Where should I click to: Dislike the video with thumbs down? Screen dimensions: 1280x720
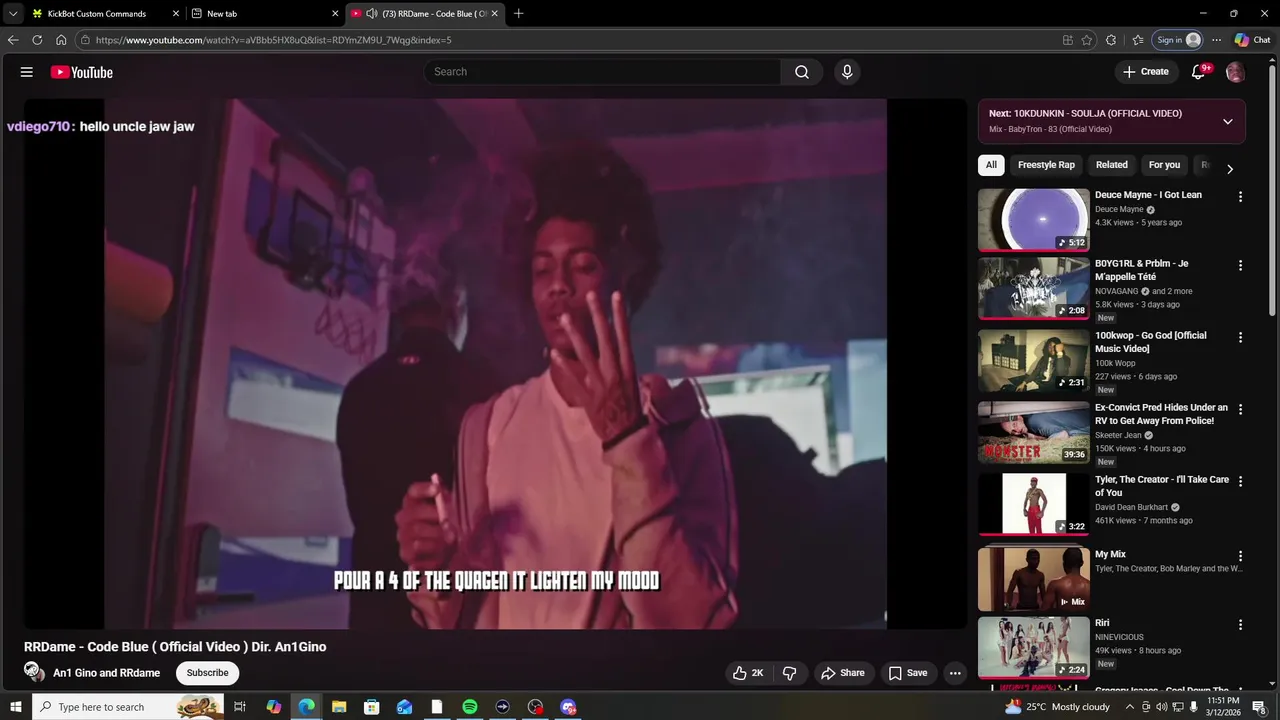(x=789, y=673)
